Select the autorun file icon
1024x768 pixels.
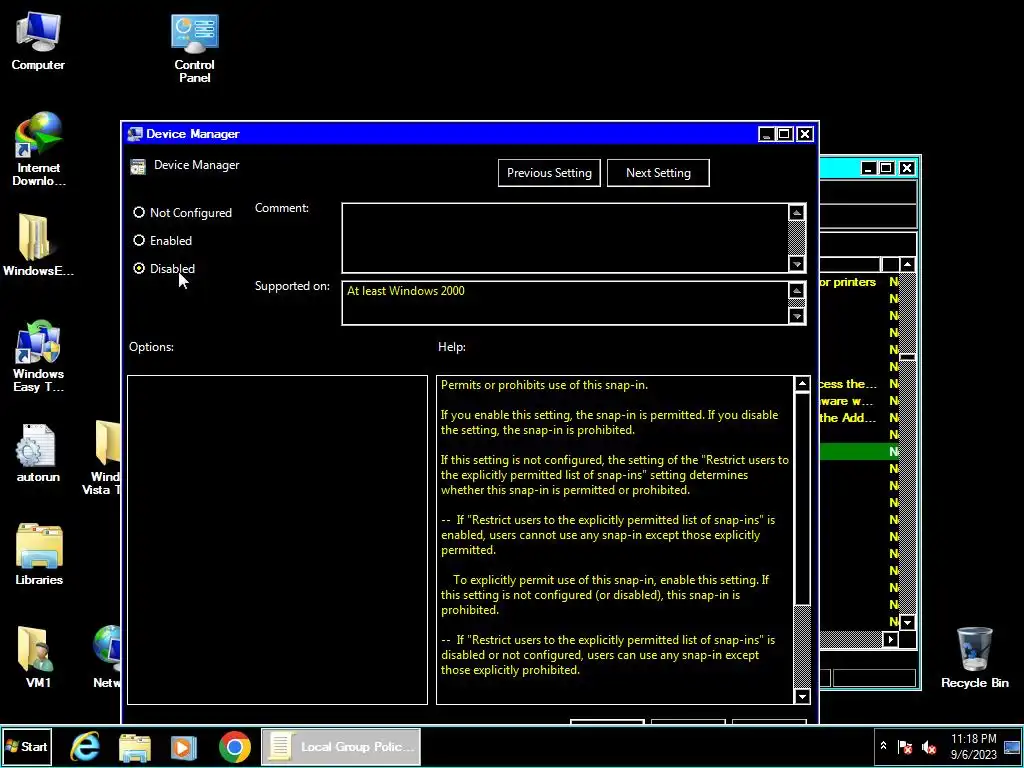(38, 453)
